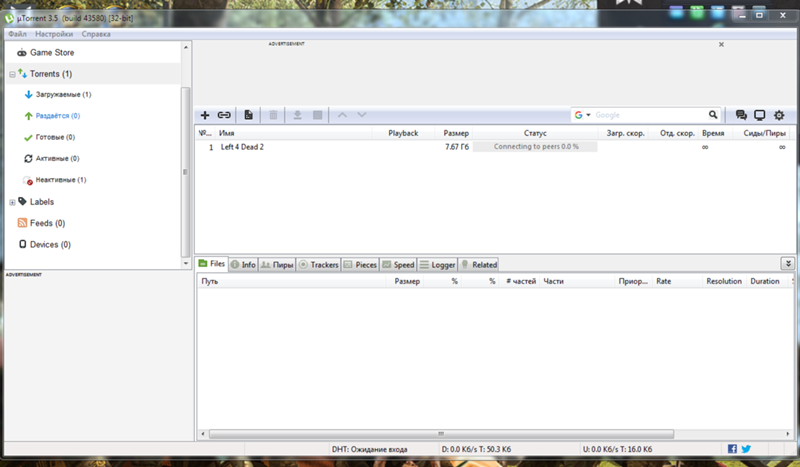Sort torrents by Размер column header
Image resolution: width=800 pixels, height=467 pixels.
[456, 133]
